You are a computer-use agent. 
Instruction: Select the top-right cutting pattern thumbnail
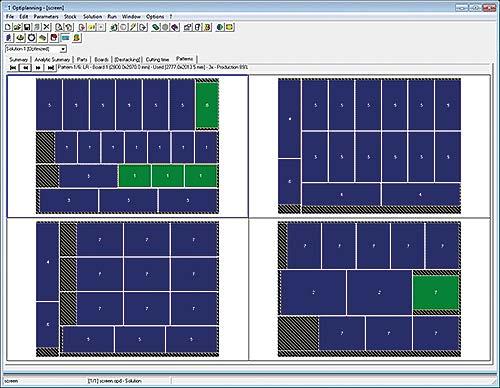[x=369, y=146]
